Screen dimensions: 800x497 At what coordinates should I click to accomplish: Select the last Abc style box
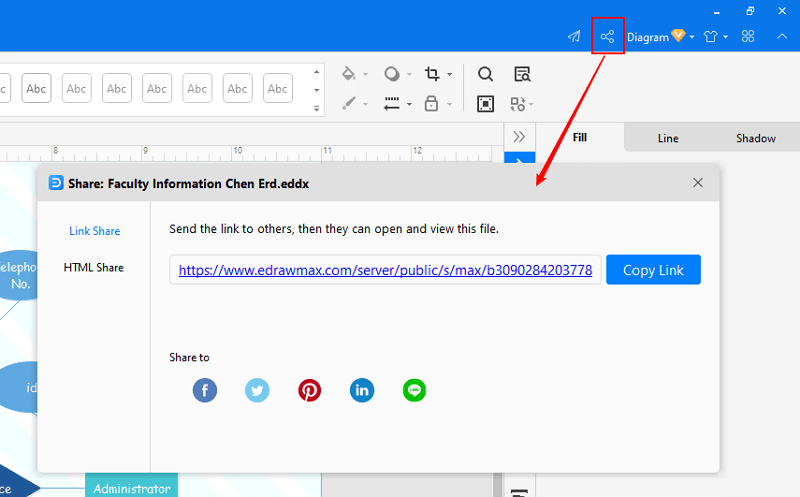point(278,88)
